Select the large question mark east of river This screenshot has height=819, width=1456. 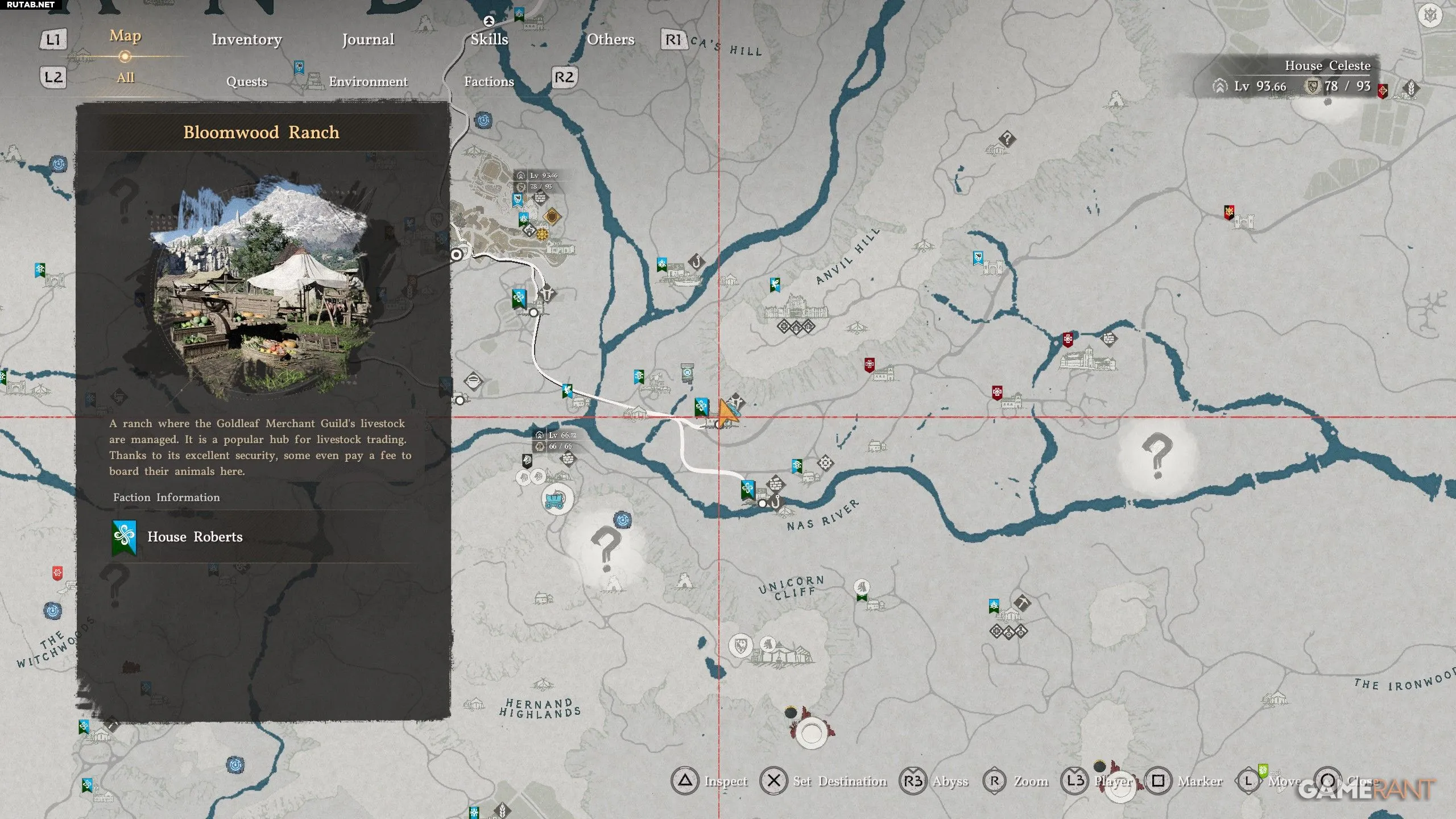click(x=1157, y=455)
